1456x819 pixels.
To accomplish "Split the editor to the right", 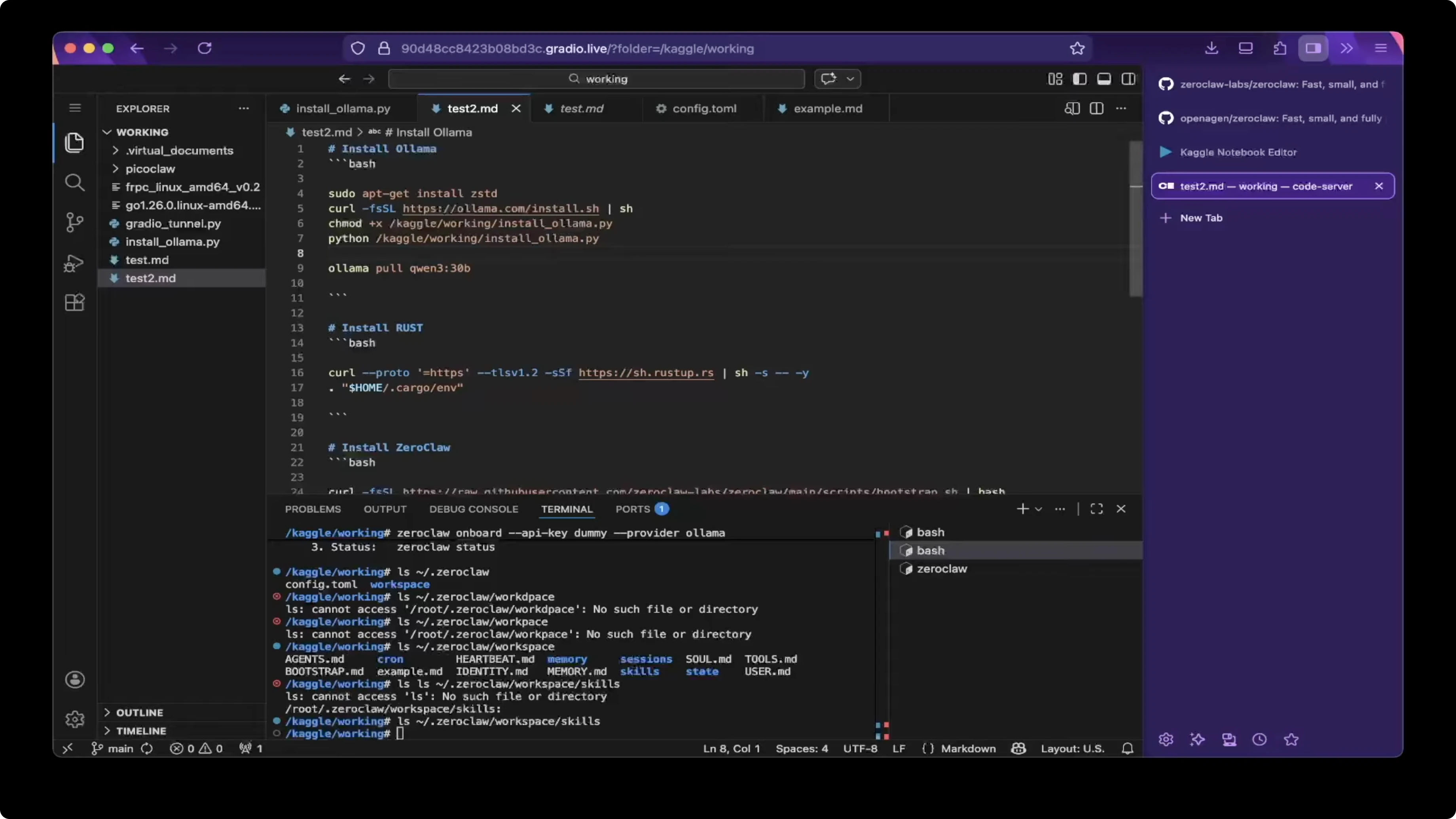I will coord(1096,108).
